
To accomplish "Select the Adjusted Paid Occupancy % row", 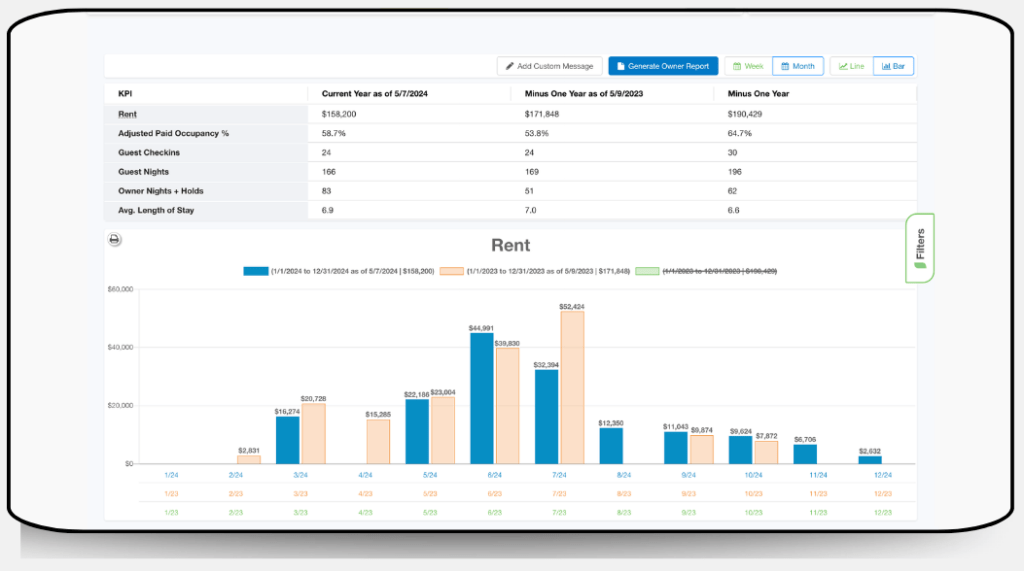I will [173, 133].
